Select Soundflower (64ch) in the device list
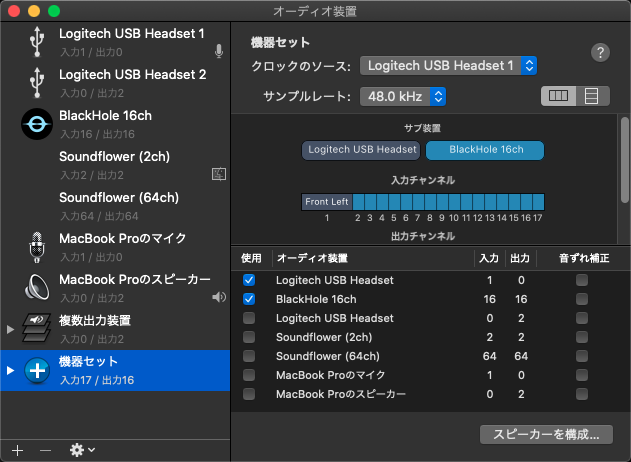This screenshot has height=462, width=631. coord(115,206)
